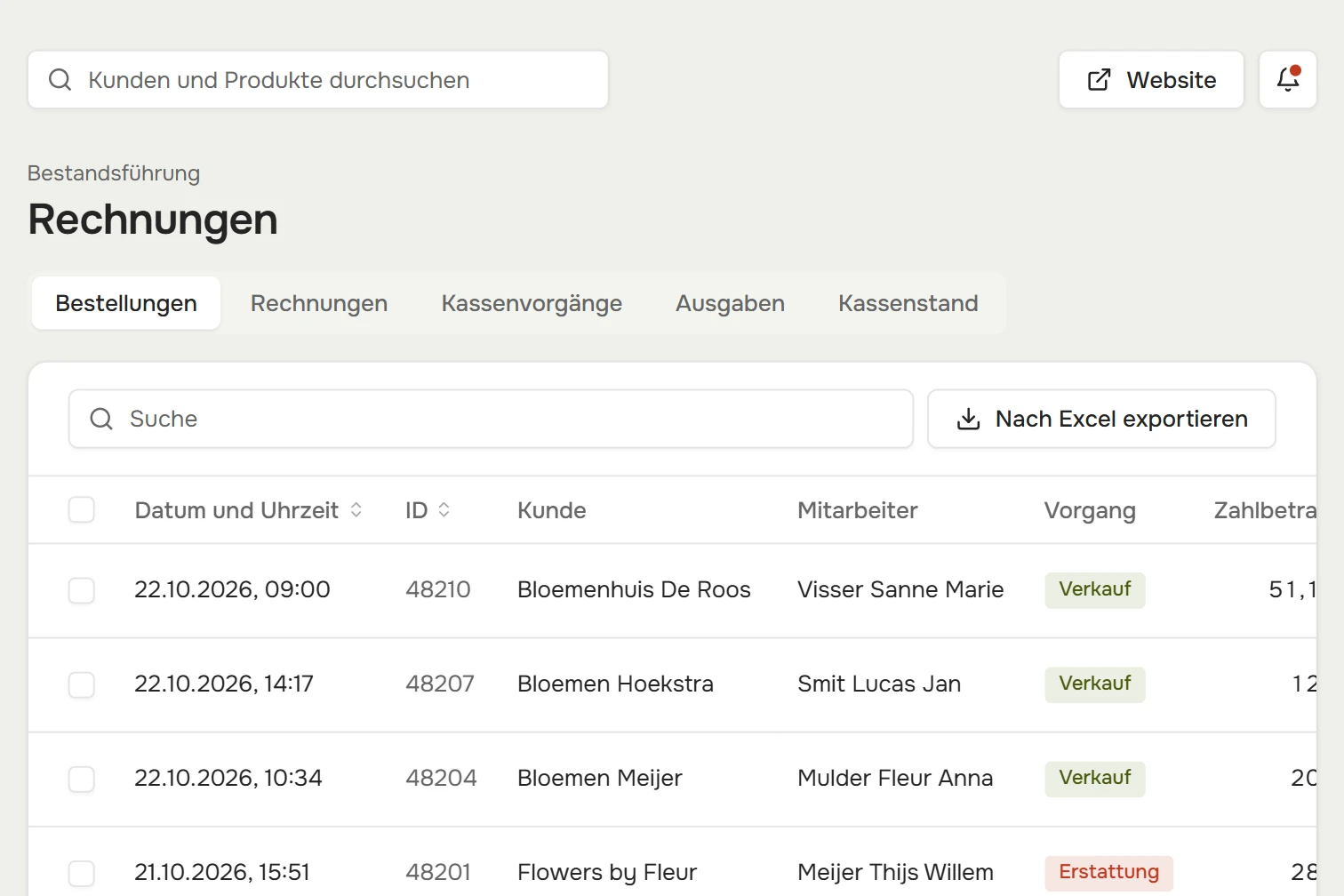Tick the checkbox for order 48207

82,684
